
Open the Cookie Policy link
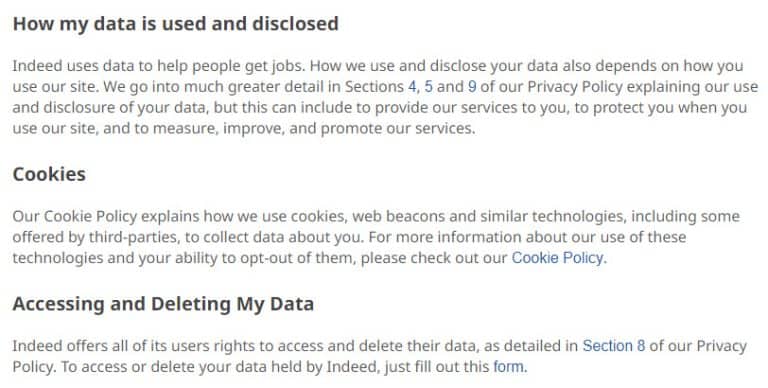coord(557,258)
